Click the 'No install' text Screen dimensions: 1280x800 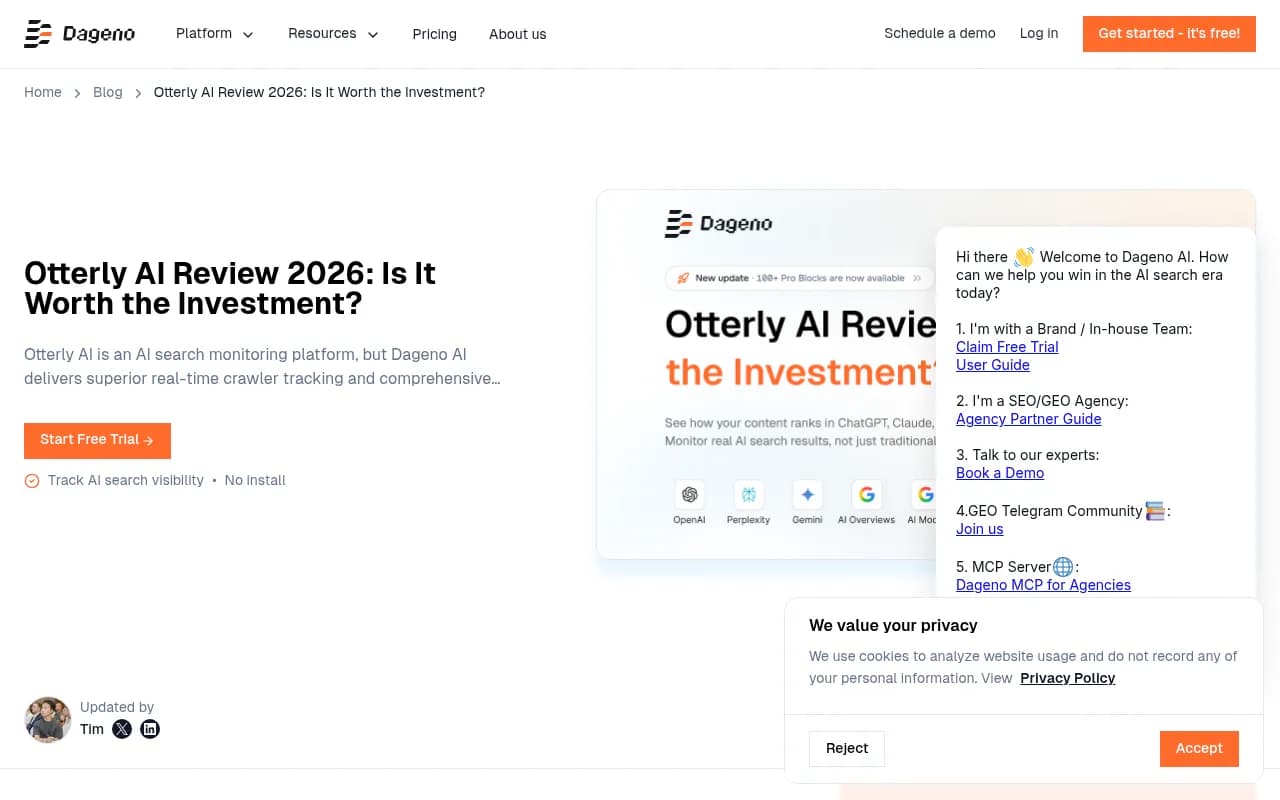(255, 481)
